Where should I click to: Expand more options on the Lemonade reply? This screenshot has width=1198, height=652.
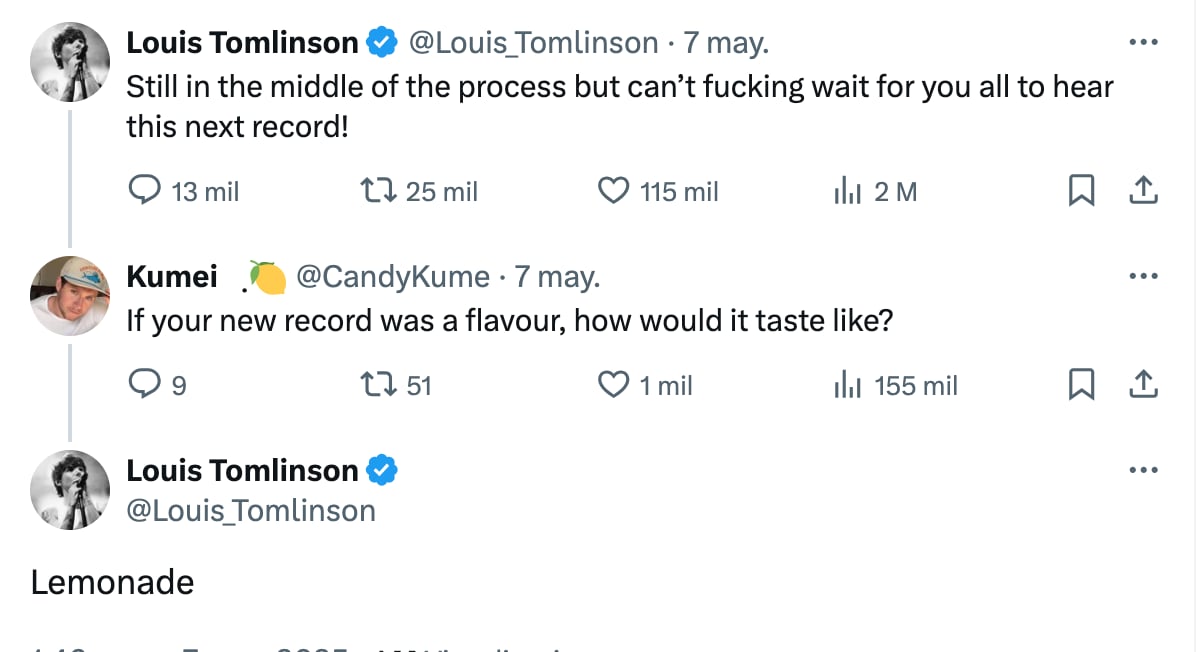click(1143, 470)
